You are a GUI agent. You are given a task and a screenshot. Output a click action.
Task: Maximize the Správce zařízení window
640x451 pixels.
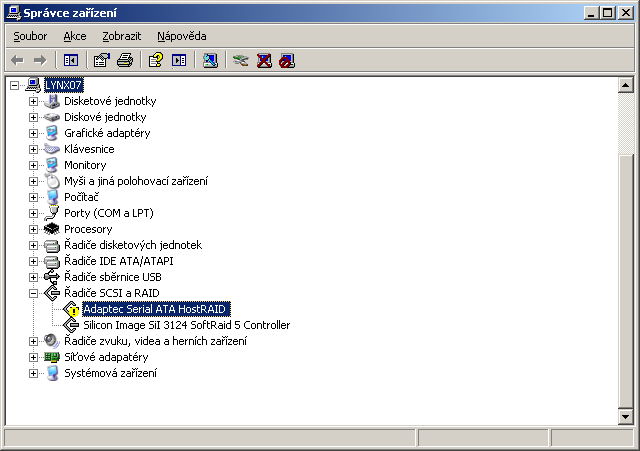(x=608, y=13)
